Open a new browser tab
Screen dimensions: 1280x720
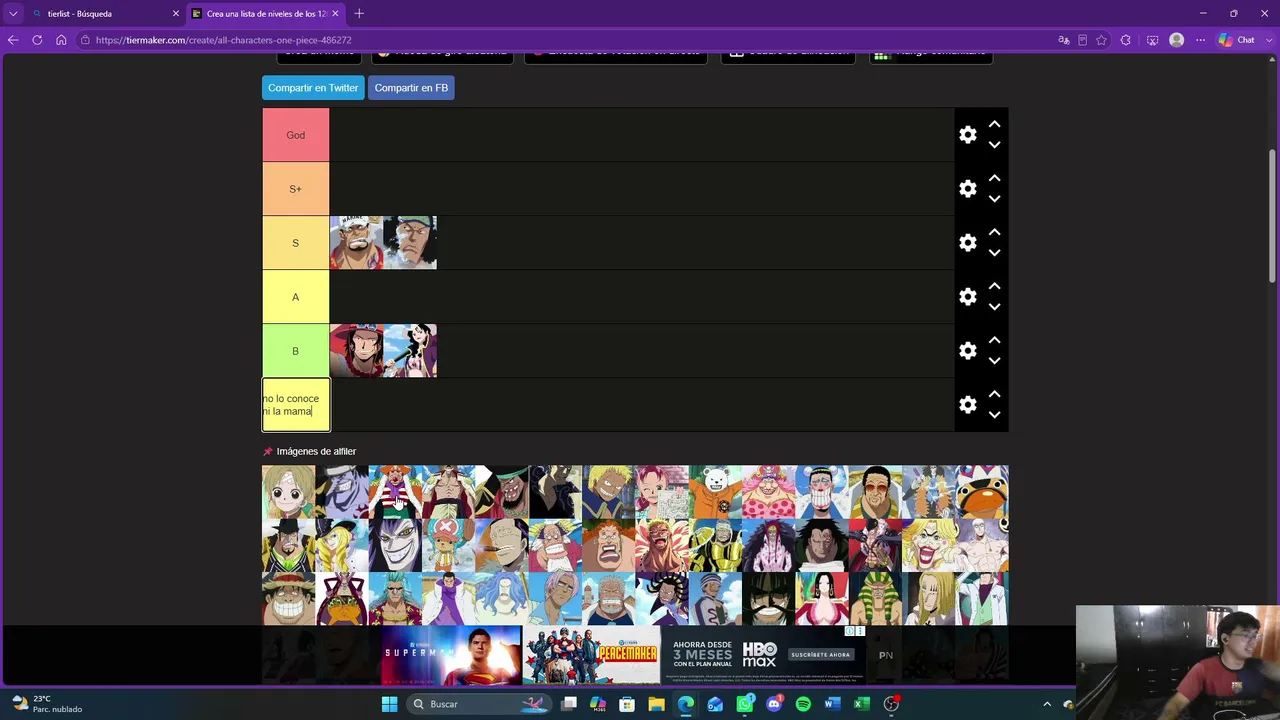pyautogui.click(x=359, y=14)
